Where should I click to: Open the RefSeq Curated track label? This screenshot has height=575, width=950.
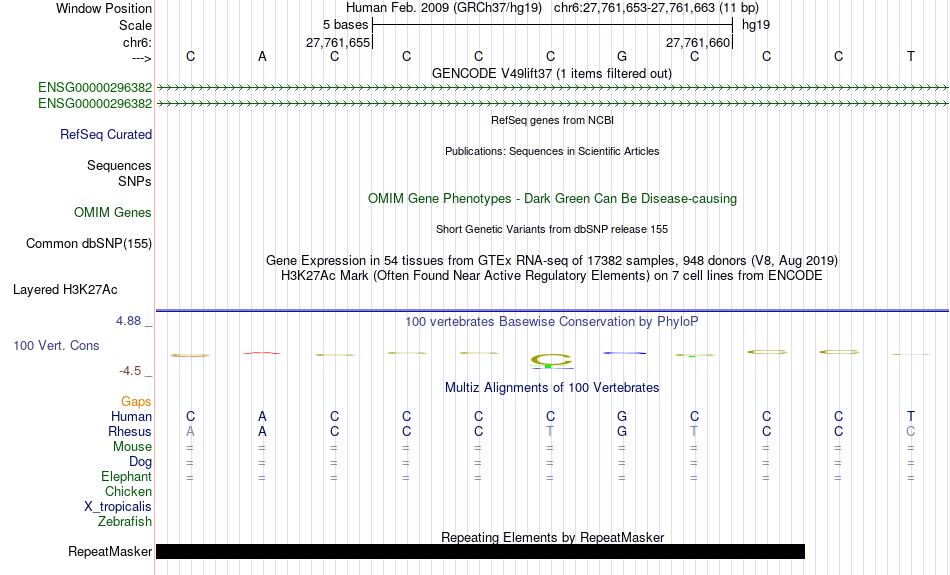(106, 135)
